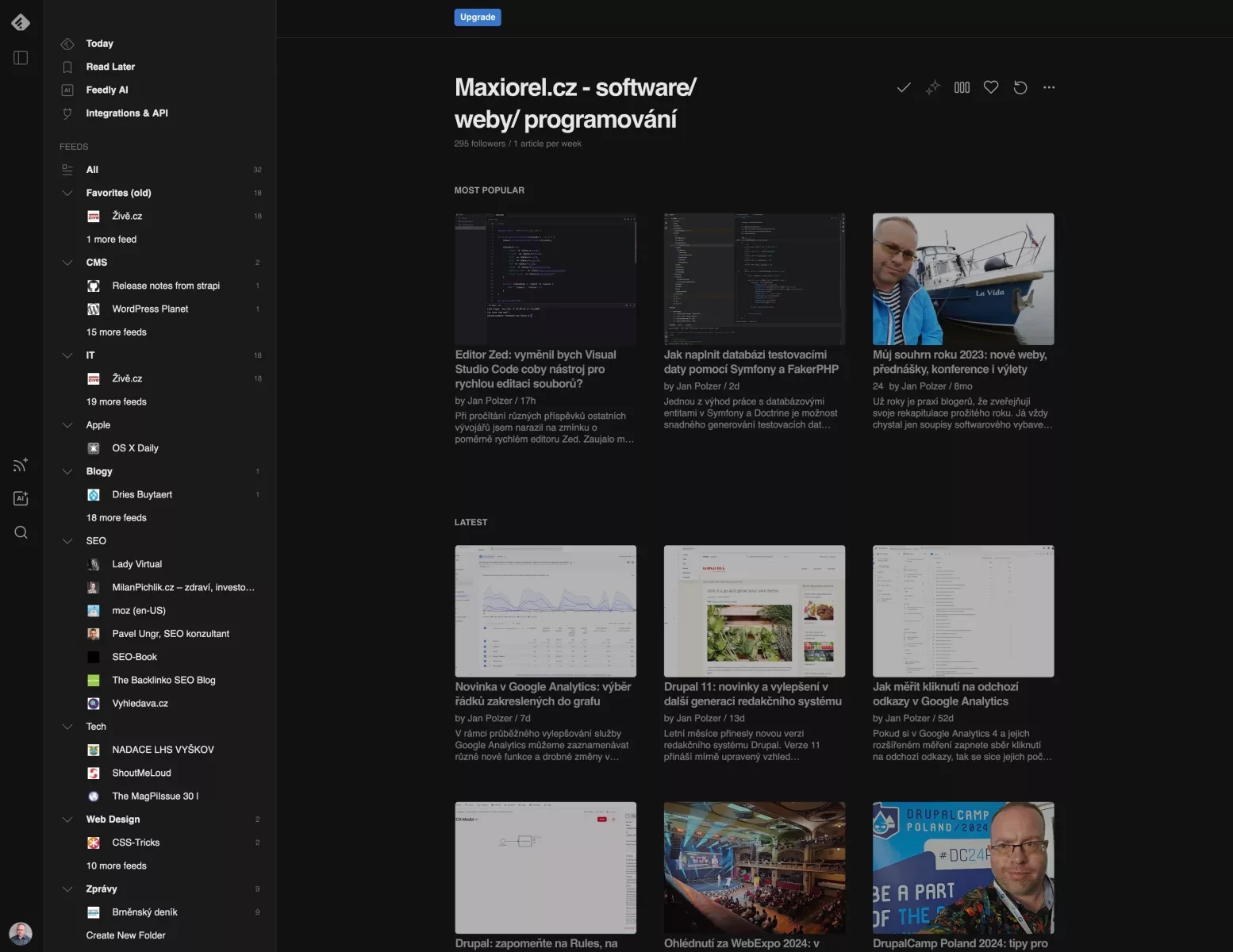This screenshot has width=1233, height=952.
Task: Collapse the Apple folder chevron
Action: [67, 425]
